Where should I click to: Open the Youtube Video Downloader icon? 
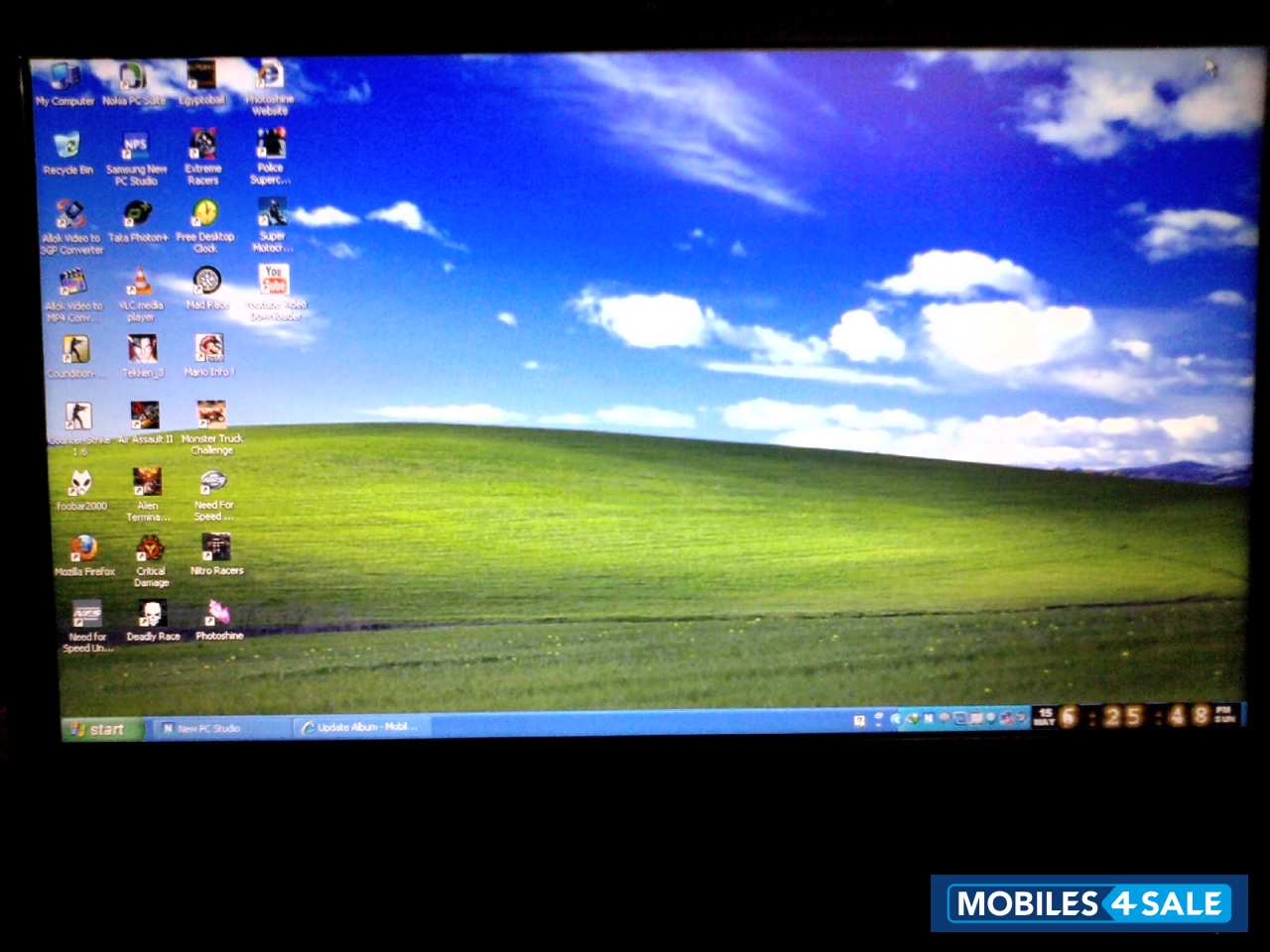[x=274, y=282]
